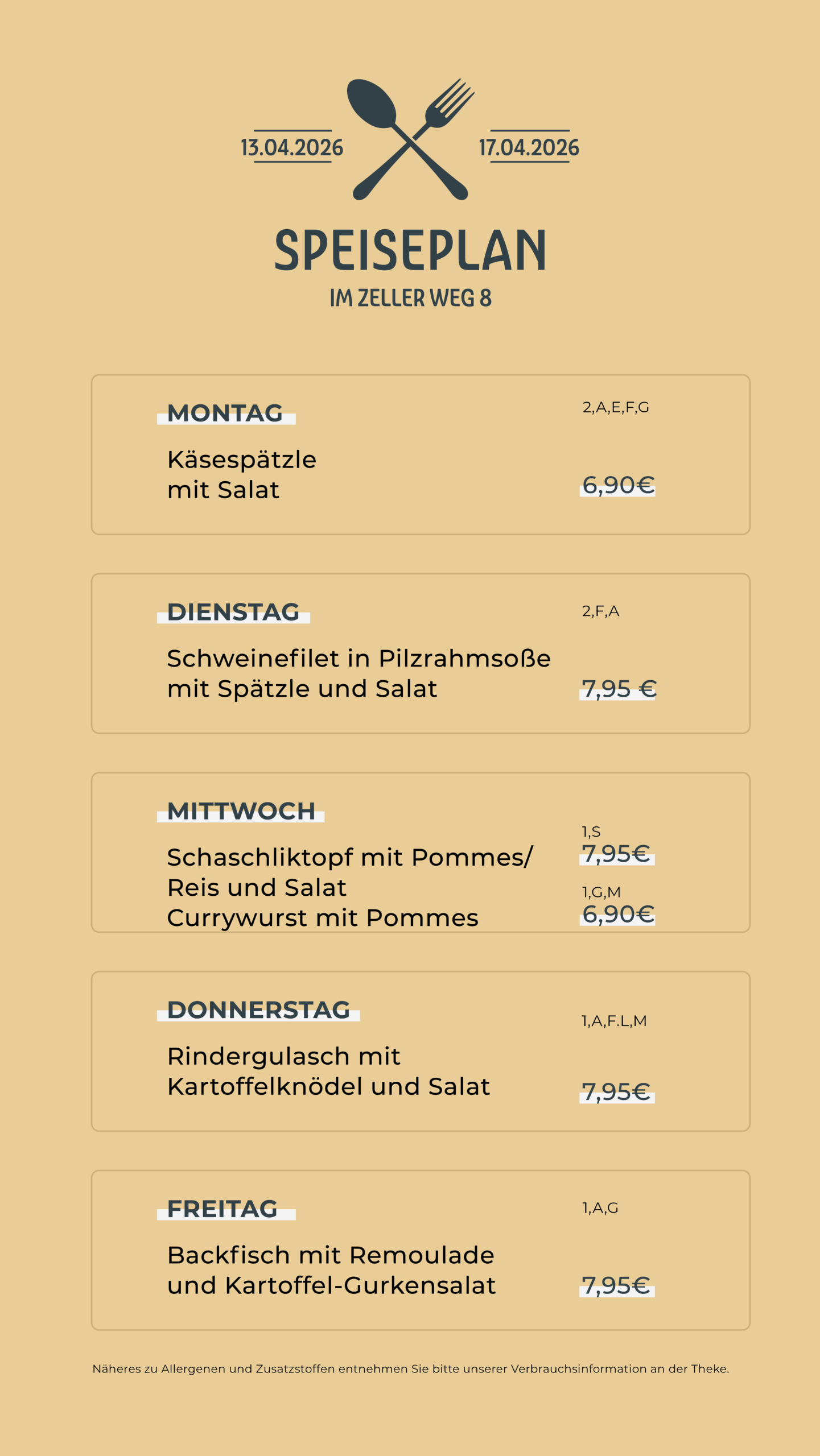Click the 6,90€ price for Käsespätzle
820x1456 pixels.
click(x=618, y=485)
